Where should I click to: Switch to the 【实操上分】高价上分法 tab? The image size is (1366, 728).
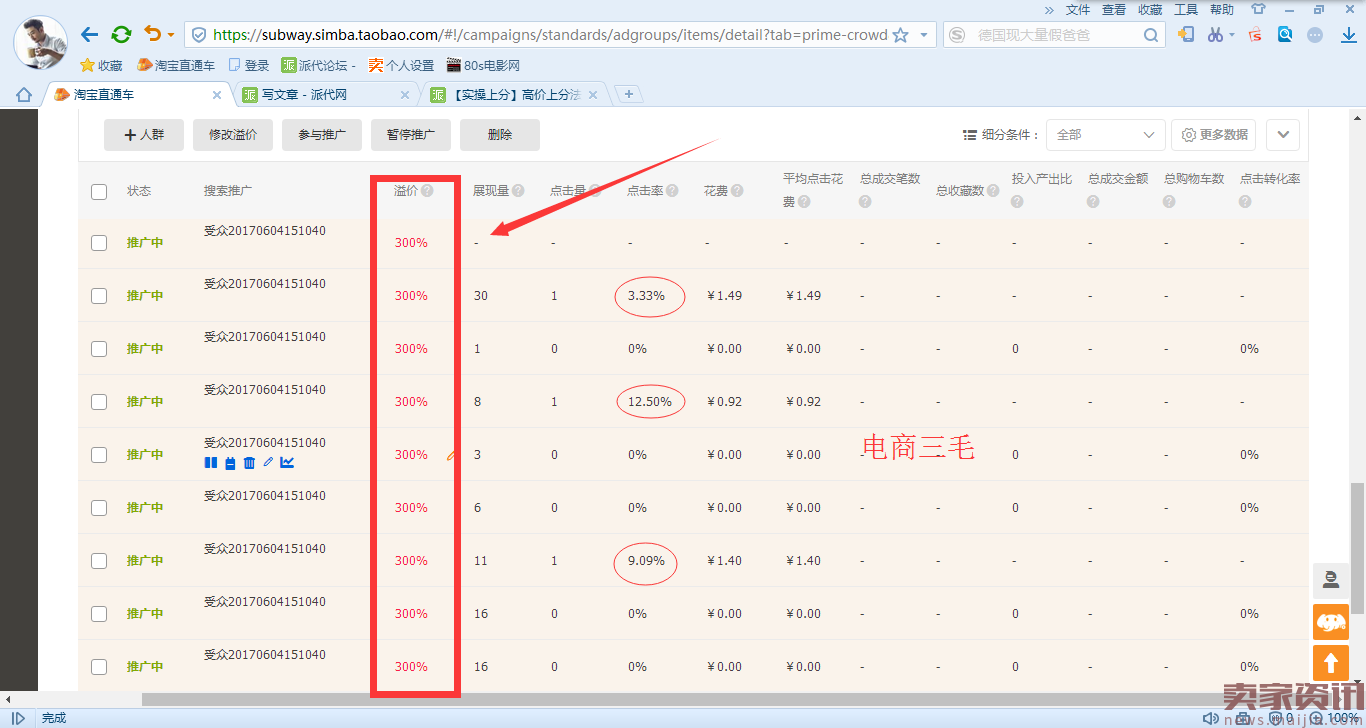[x=516, y=95]
